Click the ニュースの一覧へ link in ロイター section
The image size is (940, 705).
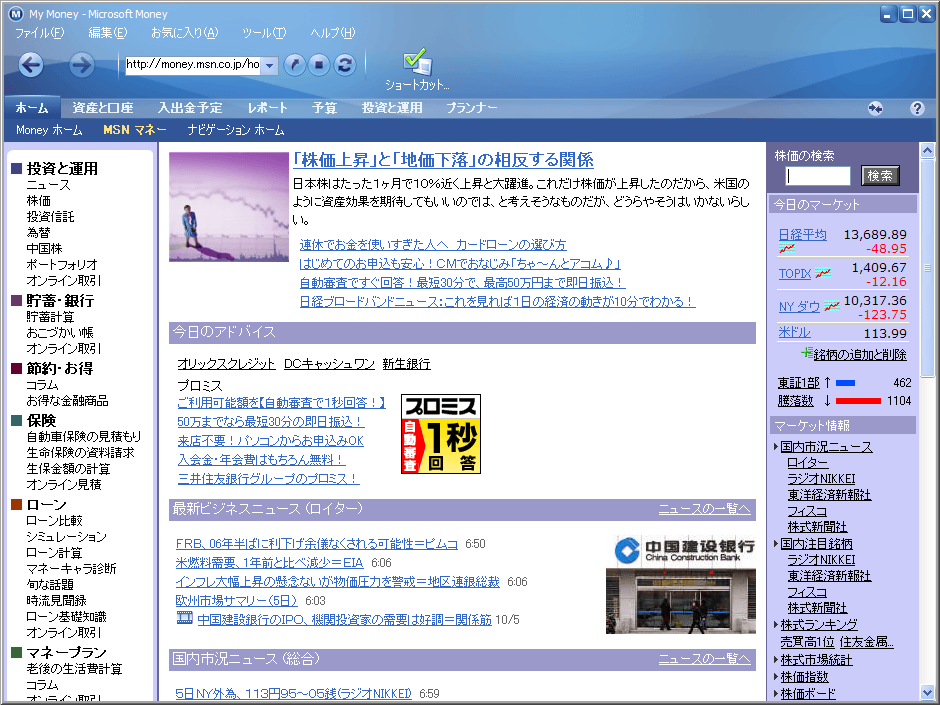[704, 509]
